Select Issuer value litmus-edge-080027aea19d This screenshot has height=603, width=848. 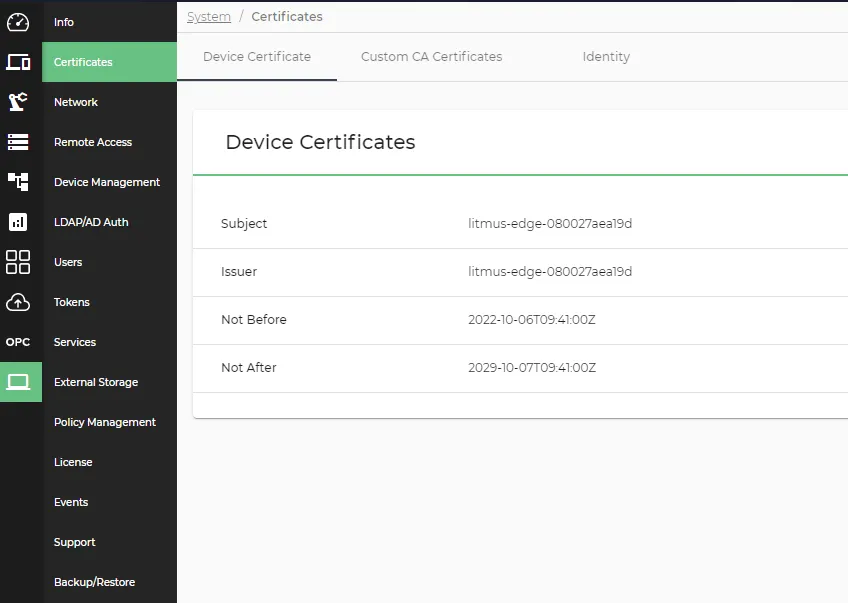550,271
